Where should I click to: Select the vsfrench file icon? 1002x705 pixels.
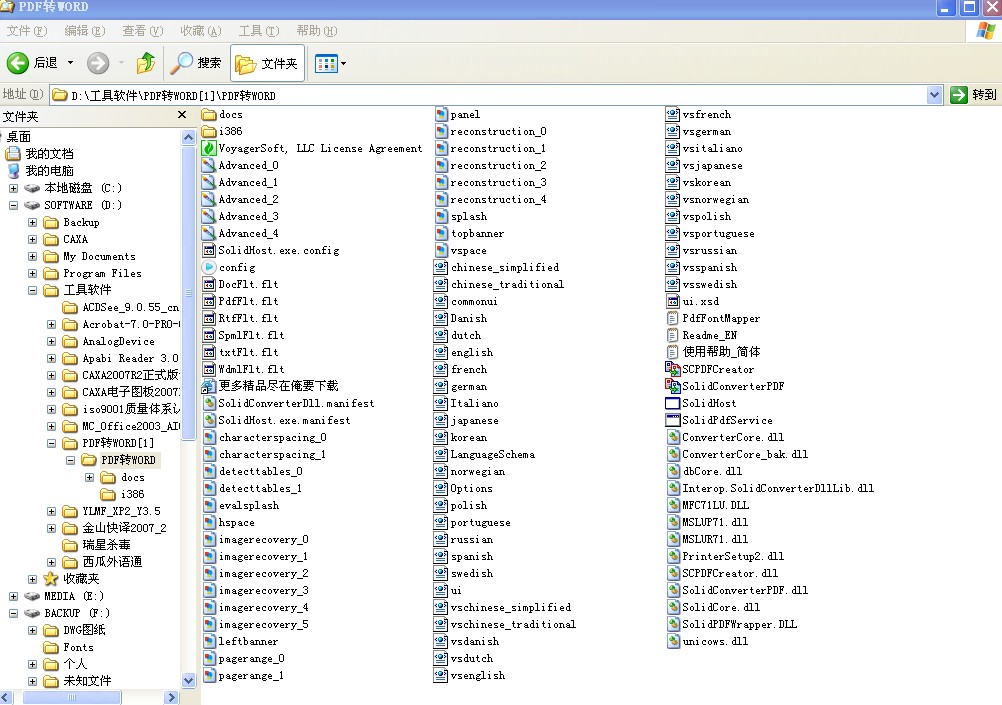(x=672, y=114)
